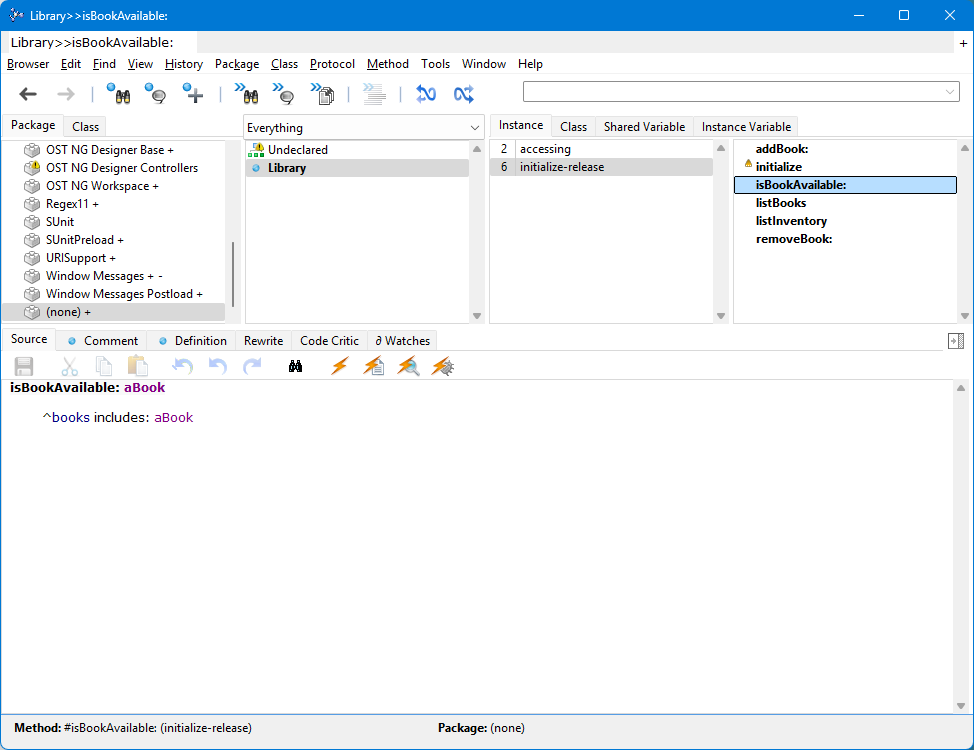
Task: Click the lightning bolt with bug icon
Action: pyautogui.click(x=443, y=367)
